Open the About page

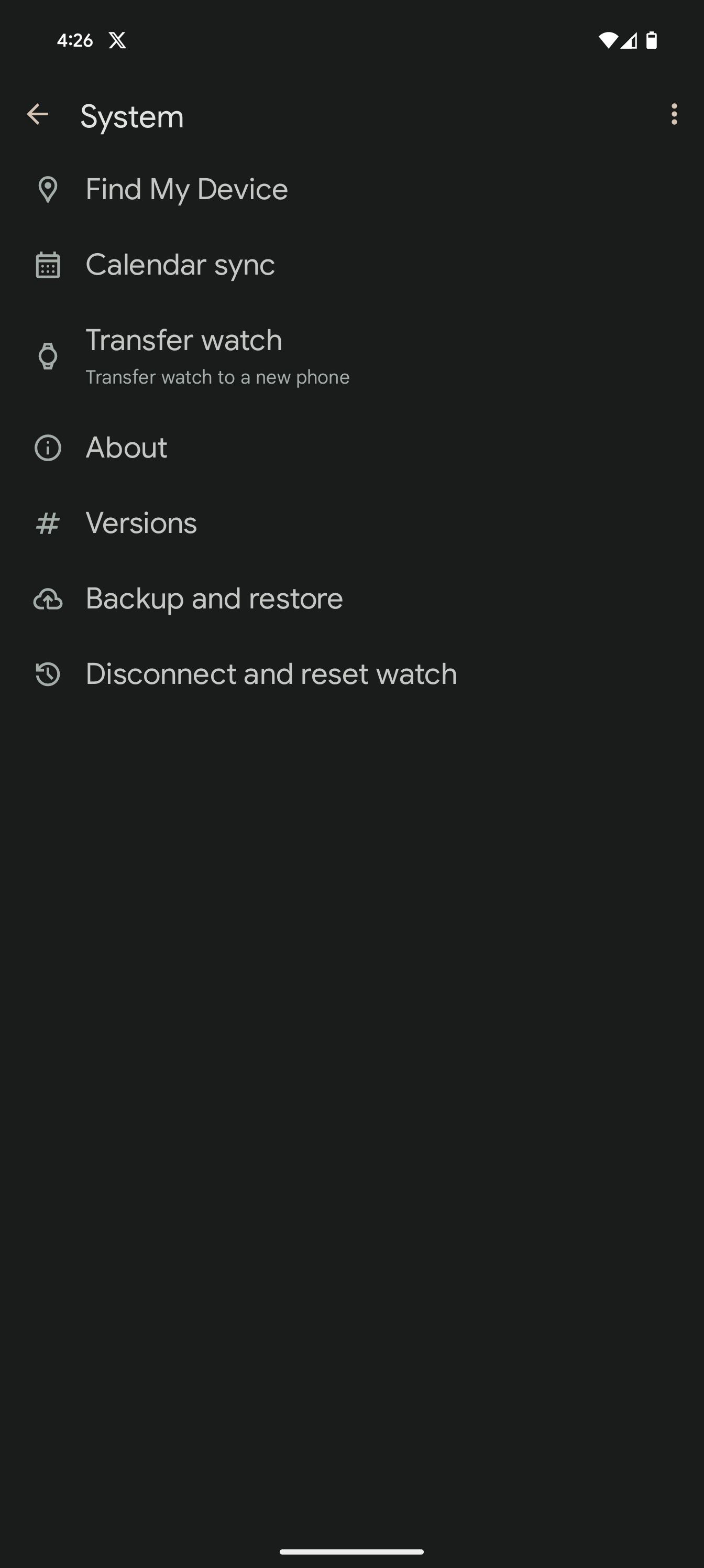(x=126, y=448)
